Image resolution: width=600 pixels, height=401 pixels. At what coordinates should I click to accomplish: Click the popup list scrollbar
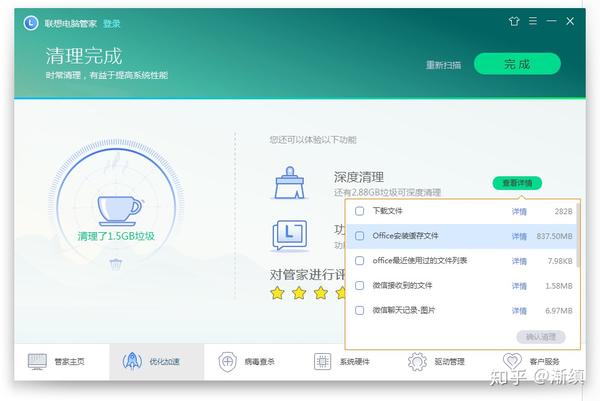[x=578, y=235]
